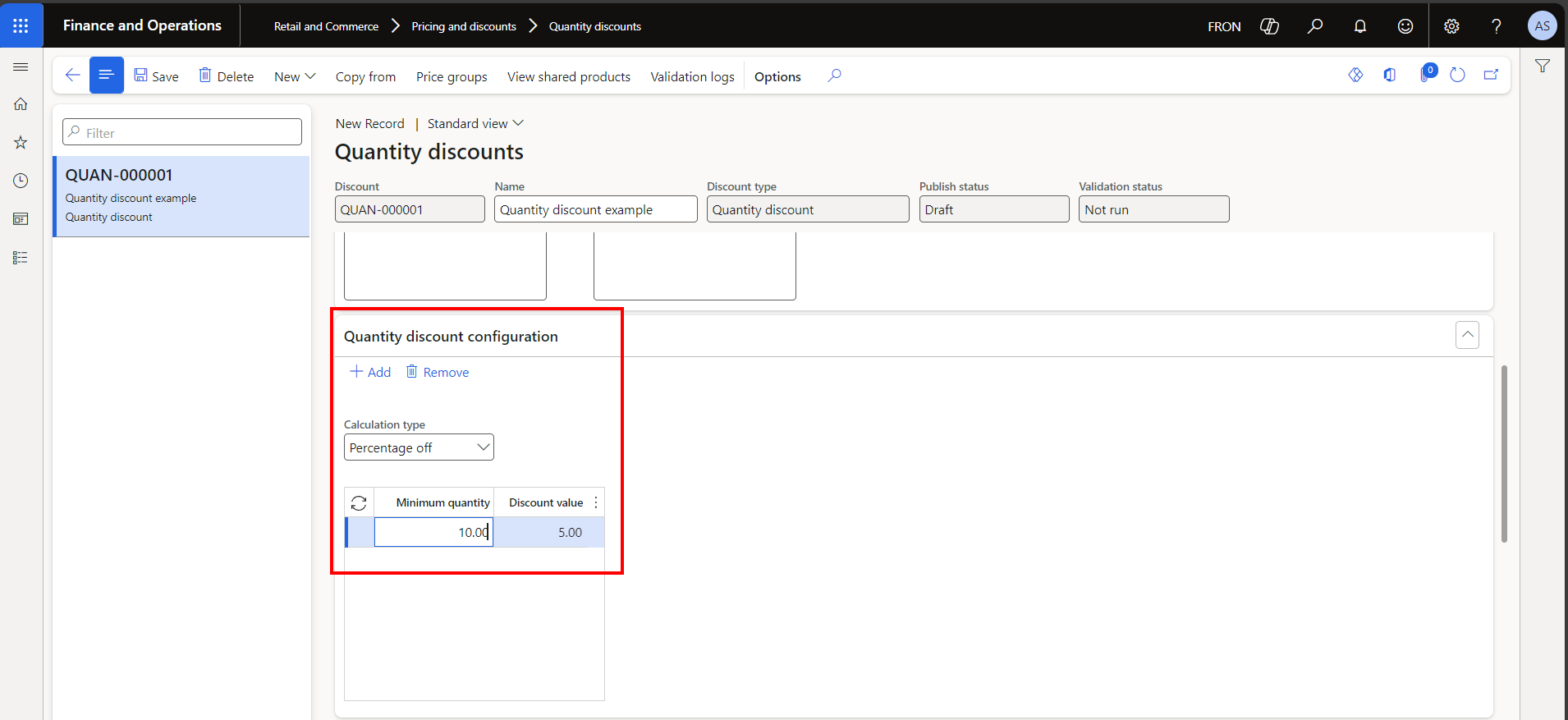Click the Home icon in left sidebar
The image size is (1568, 720).
pyautogui.click(x=21, y=104)
